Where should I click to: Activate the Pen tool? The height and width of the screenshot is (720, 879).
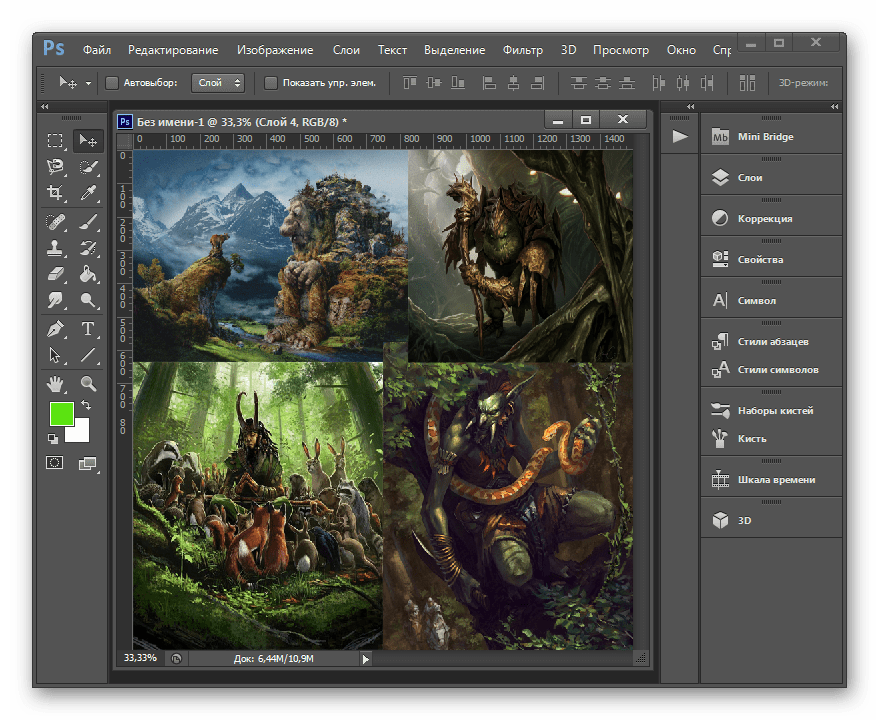click(x=56, y=328)
